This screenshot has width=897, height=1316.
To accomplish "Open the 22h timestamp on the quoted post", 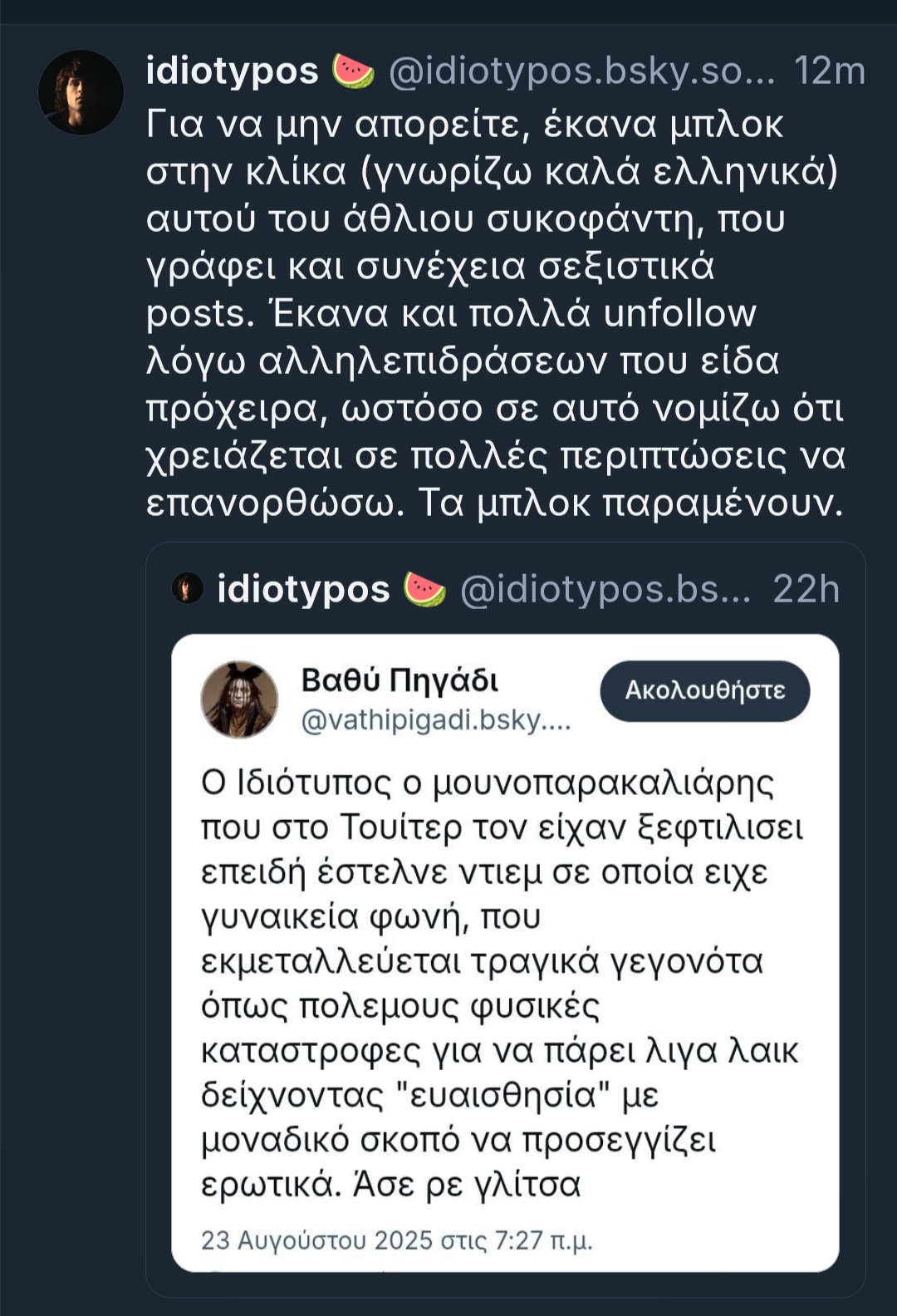I will click(806, 589).
